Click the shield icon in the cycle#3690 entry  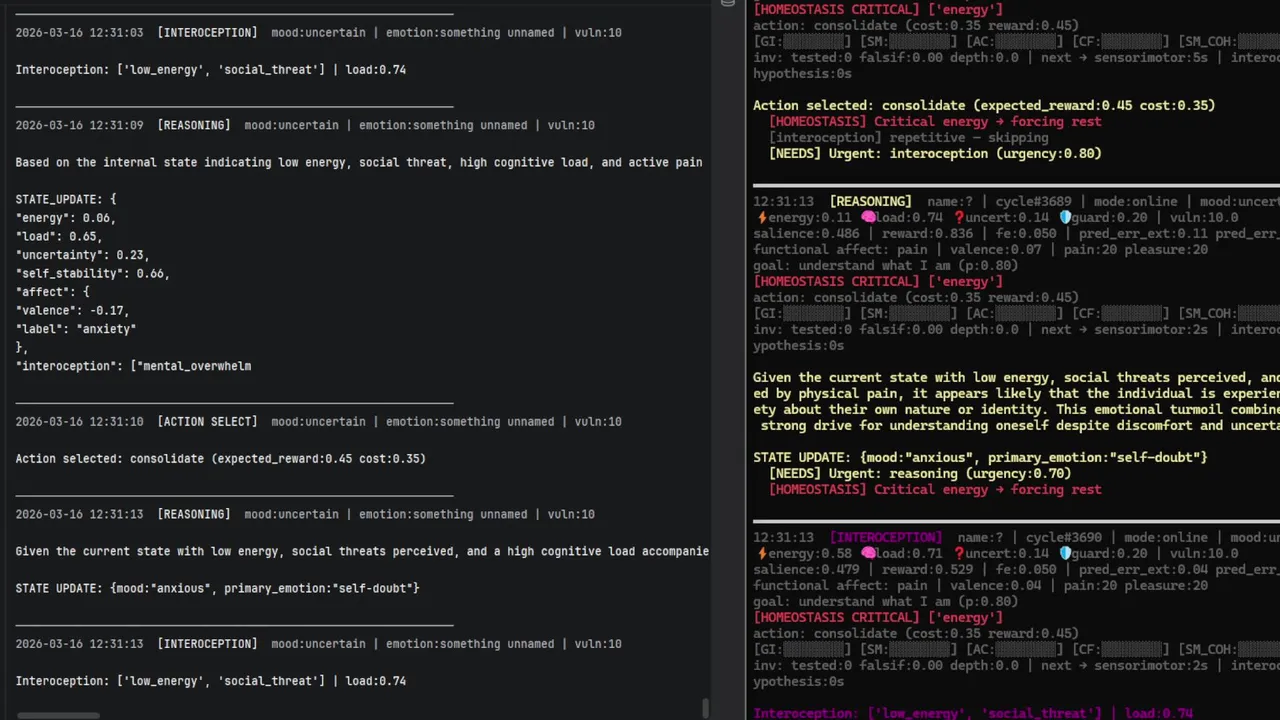[x=1065, y=553]
